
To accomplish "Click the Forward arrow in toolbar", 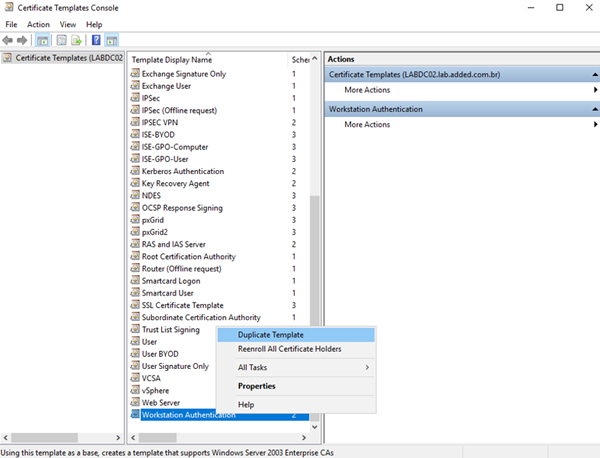I will 22,41.
